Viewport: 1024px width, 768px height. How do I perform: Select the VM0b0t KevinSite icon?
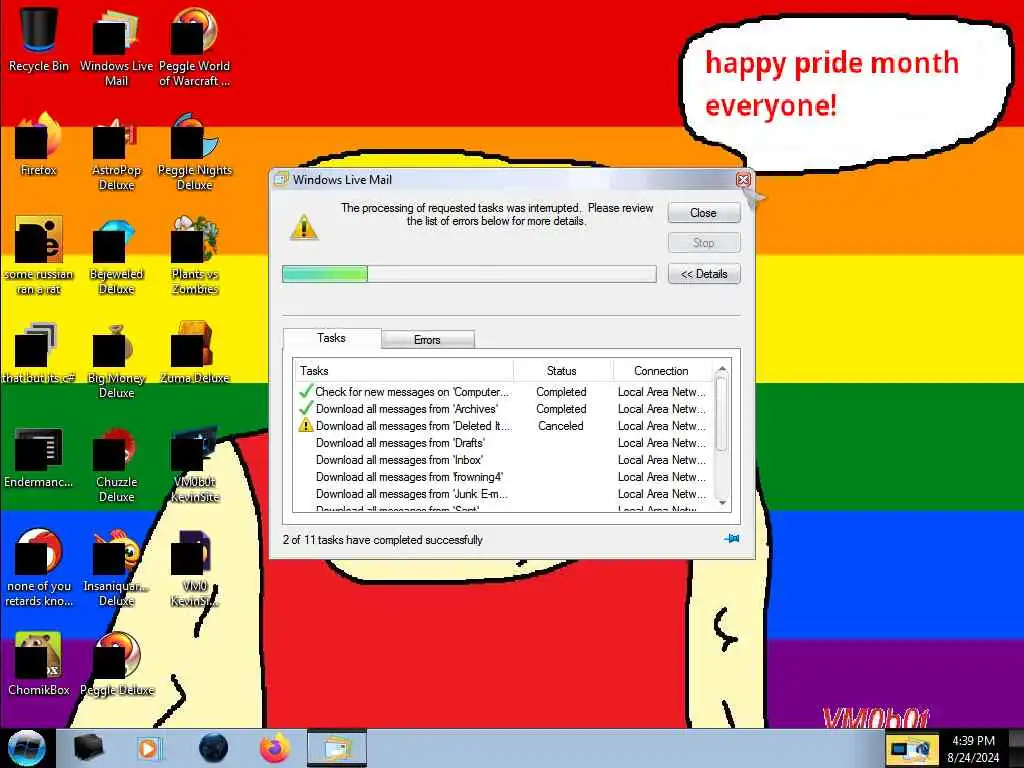coord(194,464)
